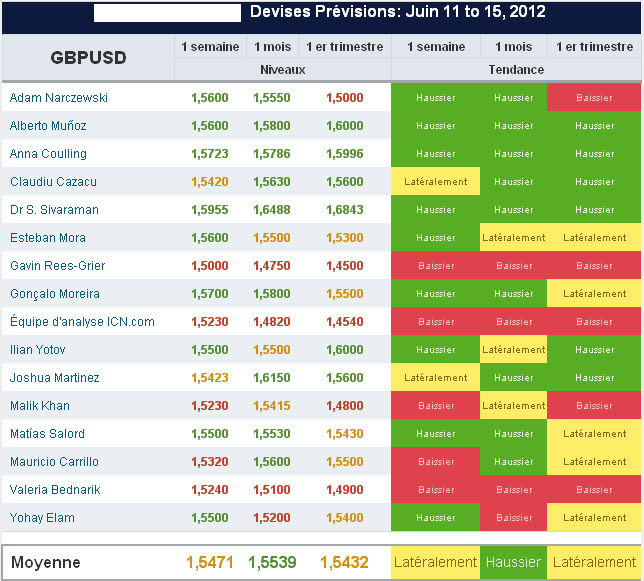Open Joshua Martinez analyst link

(x=54, y=378)
